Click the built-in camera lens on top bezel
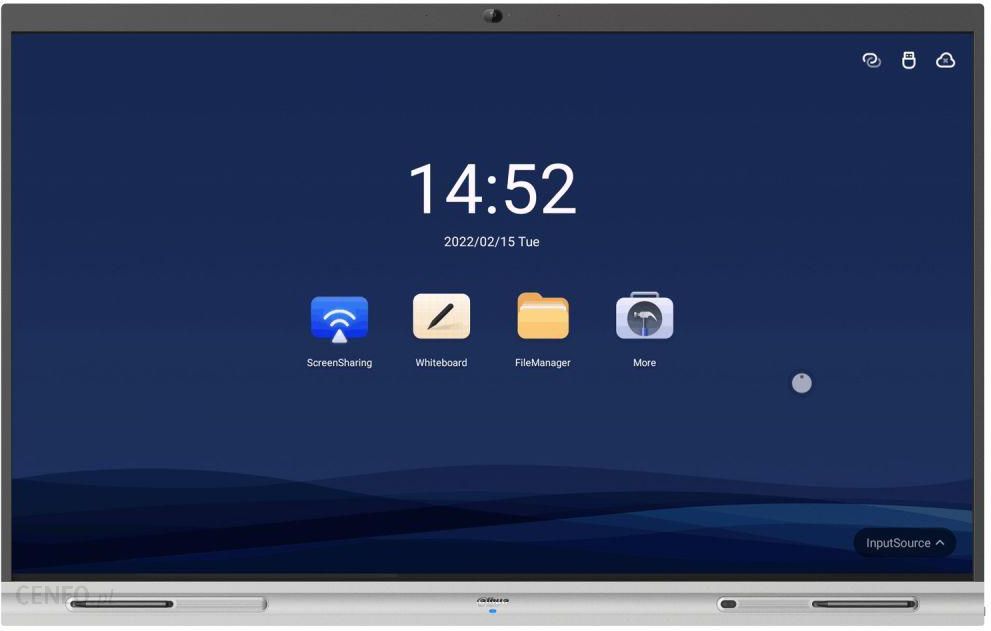The height and width of the screenshot is (631, 991). tap(492, 16)
